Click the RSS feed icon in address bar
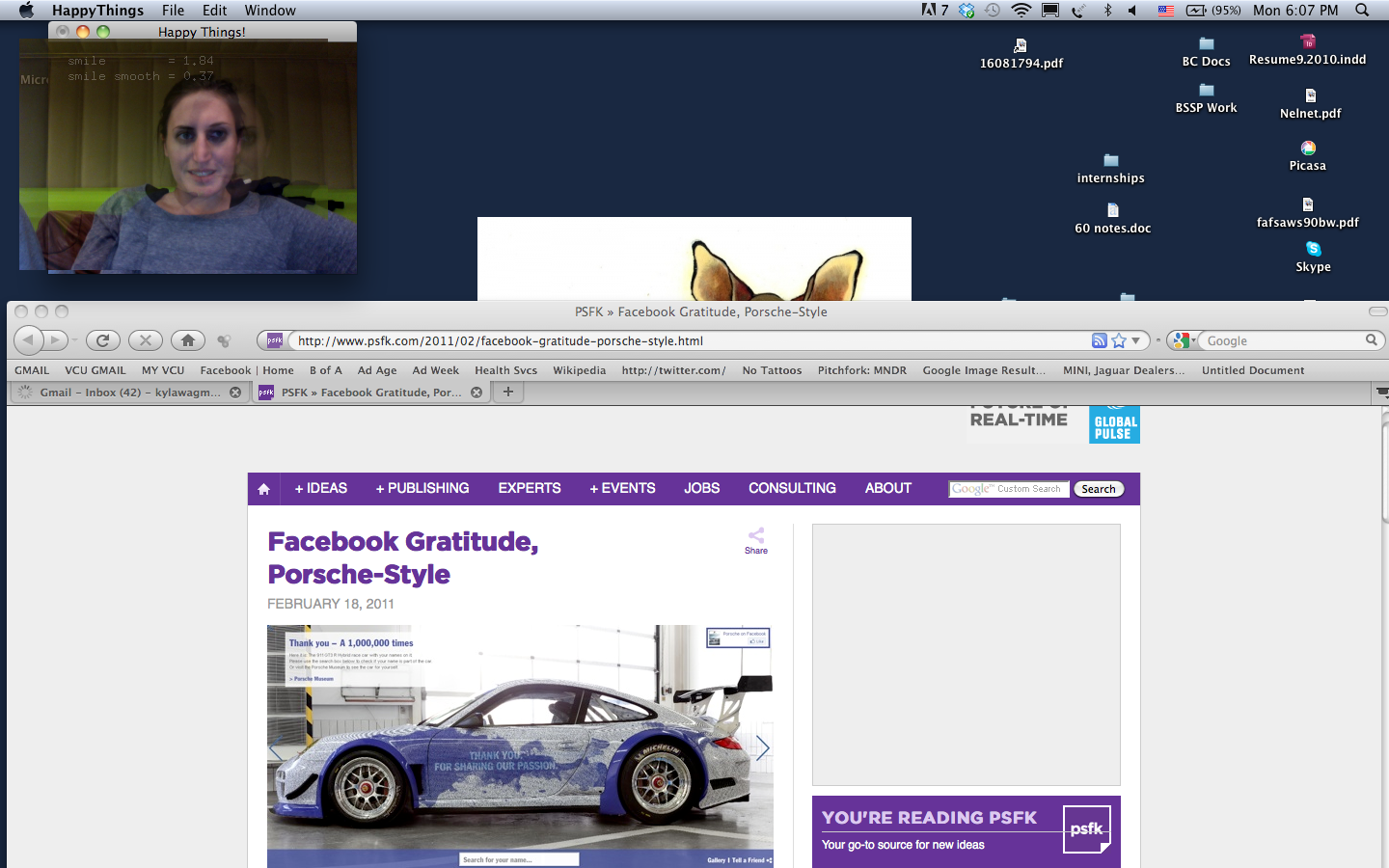The height and width of the screenshot is (868, 1389). click(1099, 340)
